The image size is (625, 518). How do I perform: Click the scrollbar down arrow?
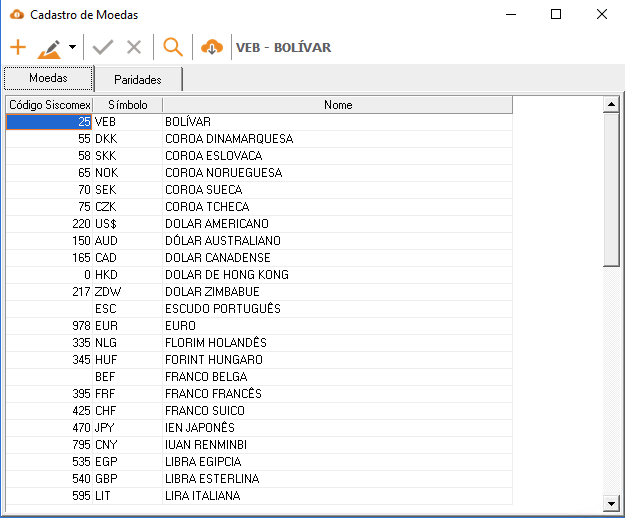pyautogui.click(x=611, y=503)
